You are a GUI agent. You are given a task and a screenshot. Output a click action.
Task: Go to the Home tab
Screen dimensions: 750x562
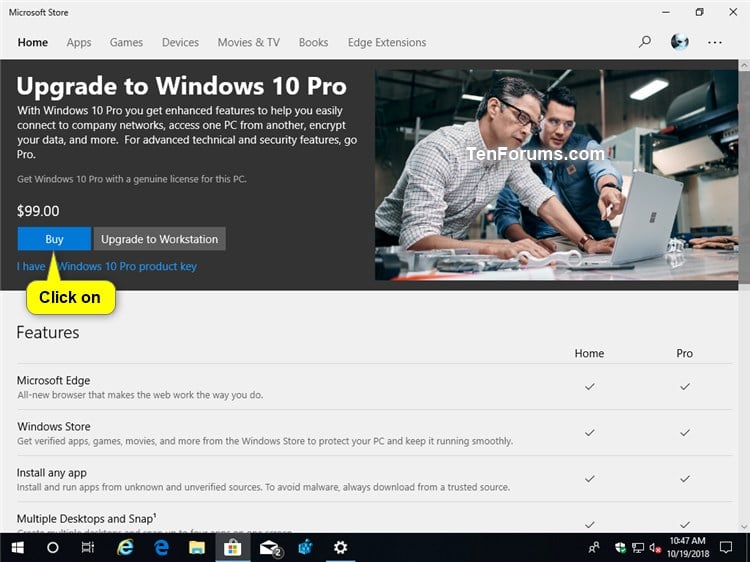click(33, 43)
